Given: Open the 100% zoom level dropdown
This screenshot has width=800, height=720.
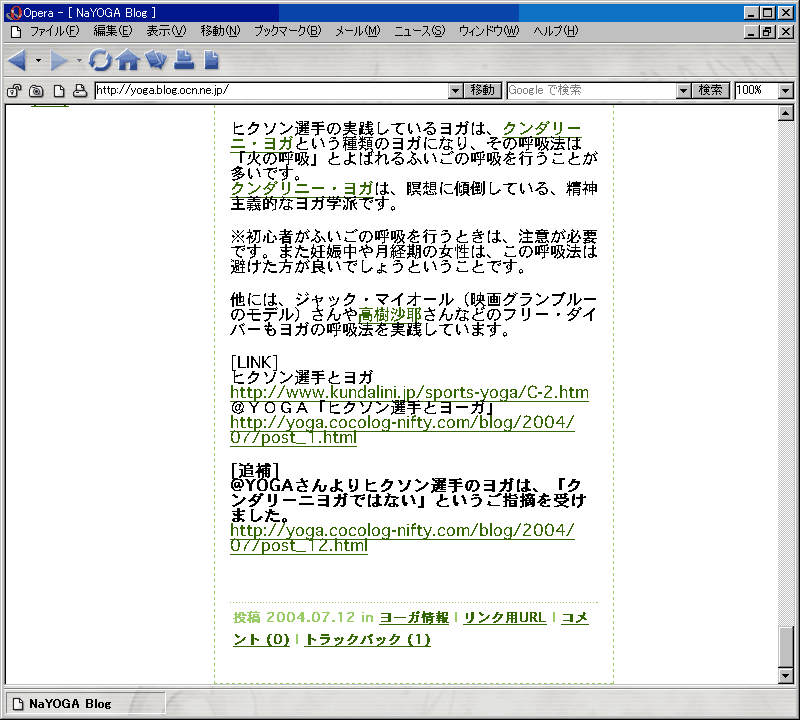Looking at the screenshot, I should 786,91.
